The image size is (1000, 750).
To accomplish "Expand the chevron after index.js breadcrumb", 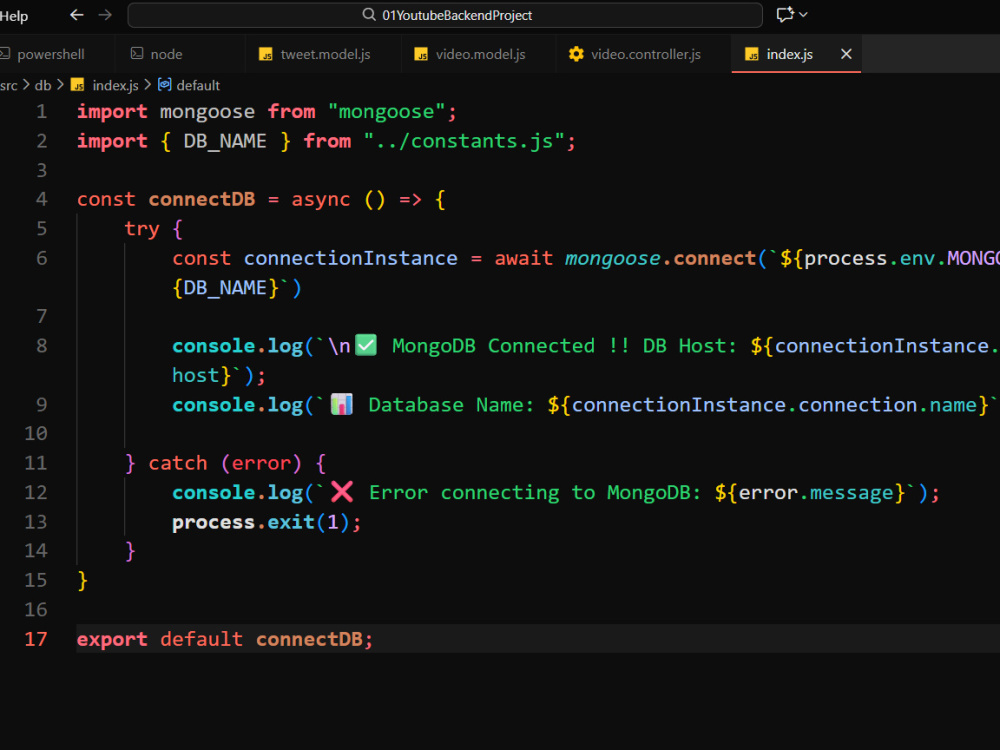I will [147, 85].
